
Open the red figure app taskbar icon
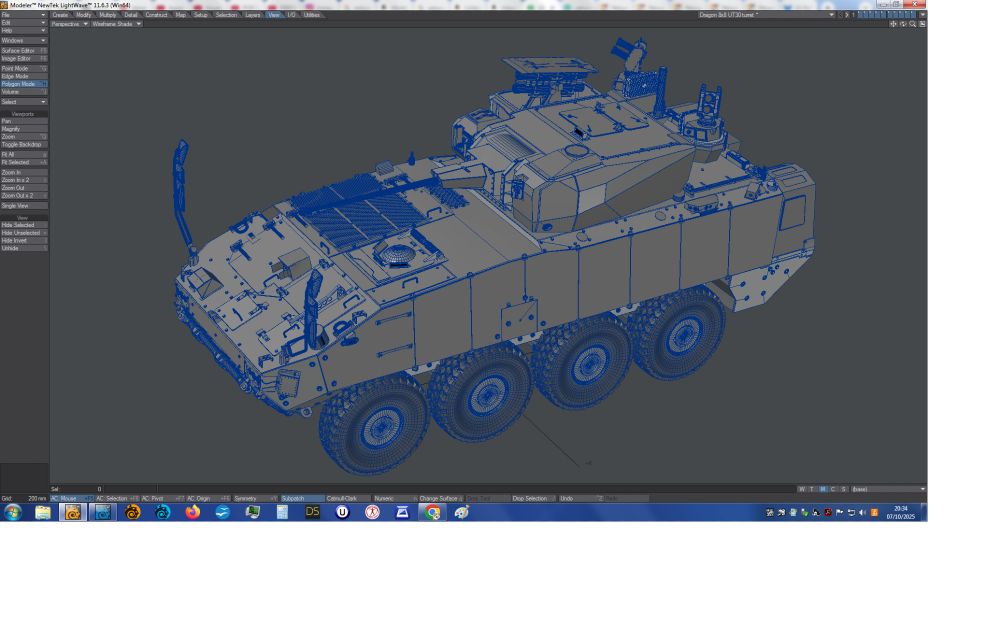pyautogui.click(x=372, y=512)
